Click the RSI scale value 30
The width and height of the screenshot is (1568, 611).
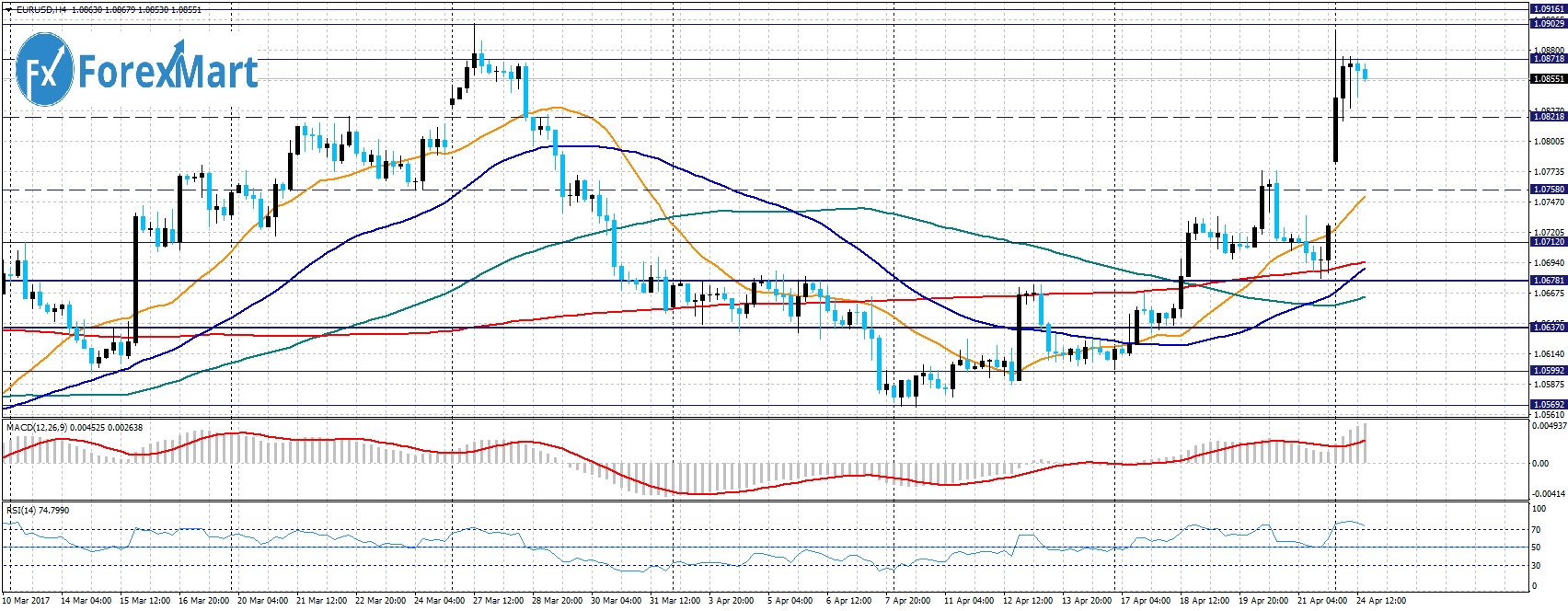tap(1537, 565)
